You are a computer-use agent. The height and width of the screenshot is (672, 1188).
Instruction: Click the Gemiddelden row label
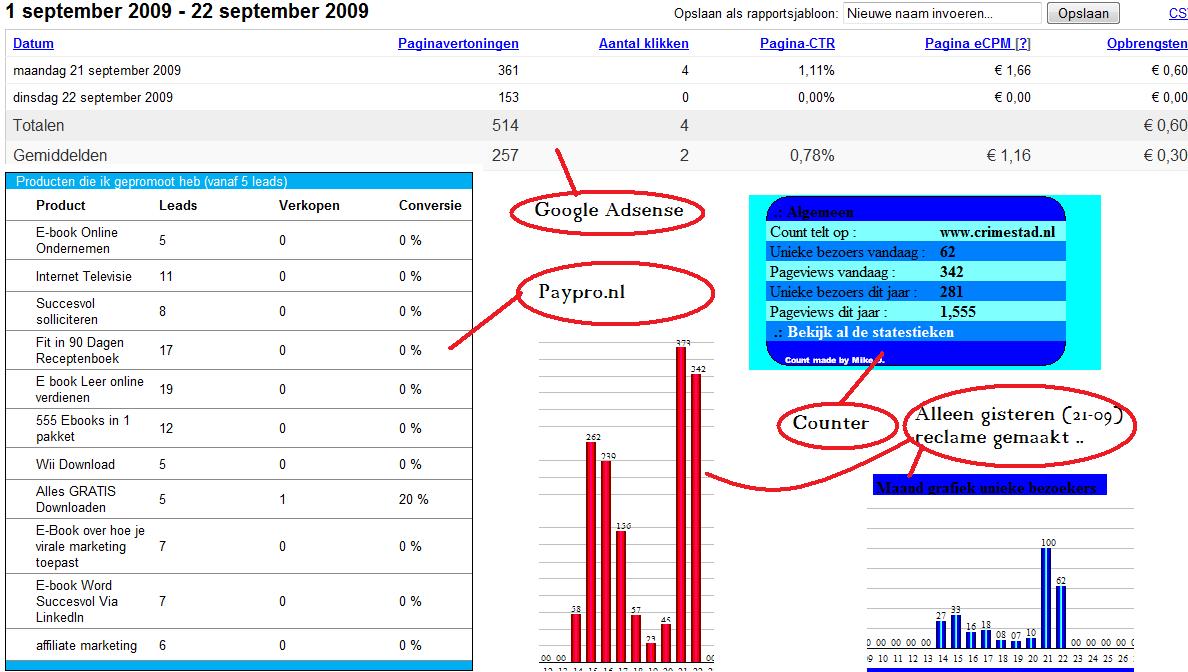pyautogui.click(x=60, y=155)
